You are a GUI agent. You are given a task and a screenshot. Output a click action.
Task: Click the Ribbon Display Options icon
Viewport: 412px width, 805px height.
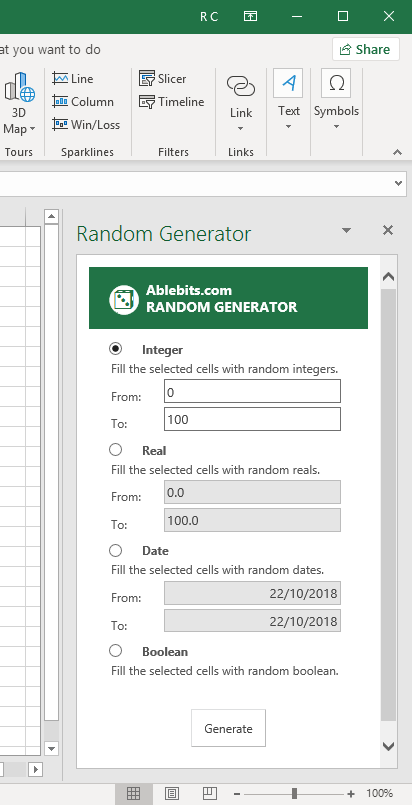pyautogui.click(x=250, y=16)
